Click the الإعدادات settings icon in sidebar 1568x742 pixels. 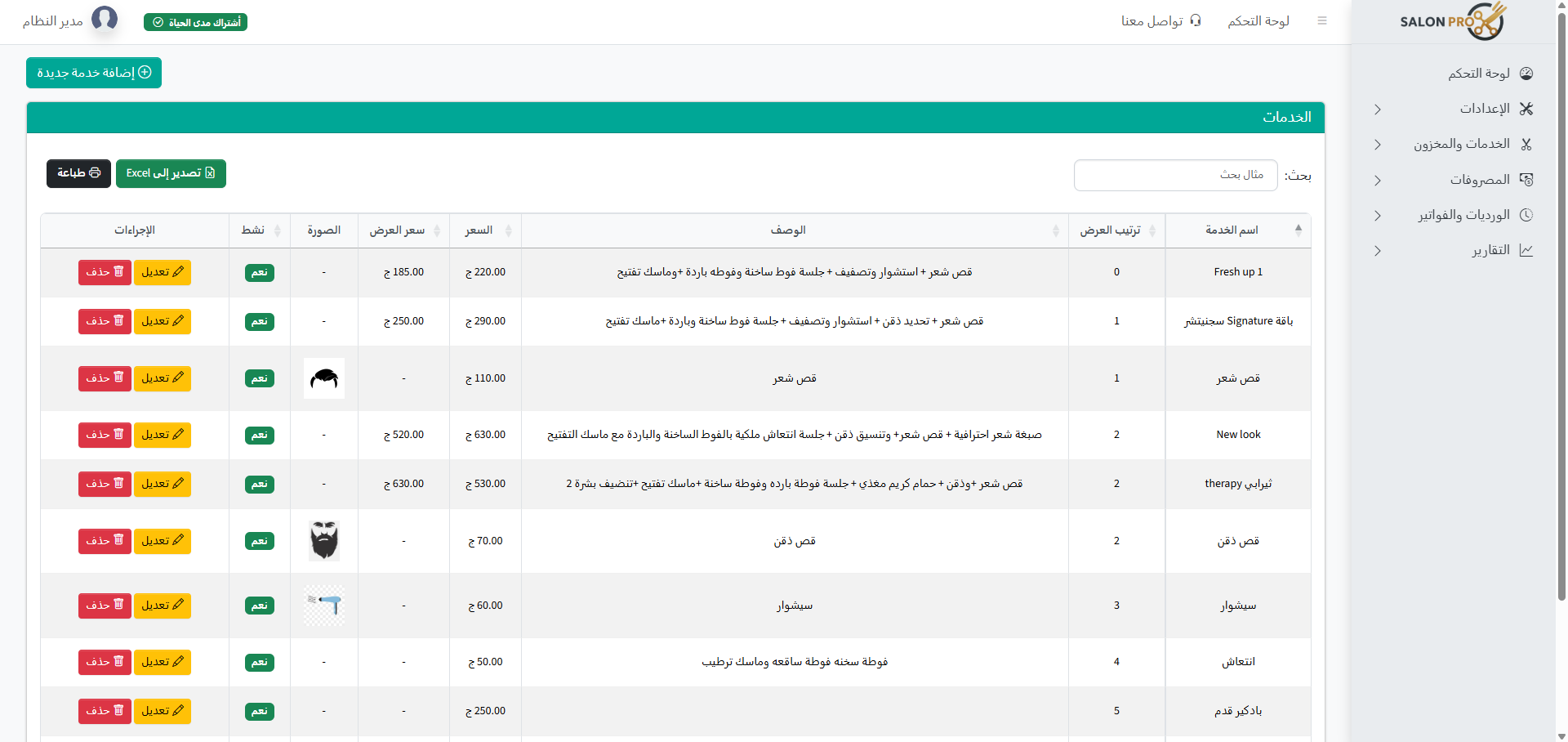[x=1527, y=109]
